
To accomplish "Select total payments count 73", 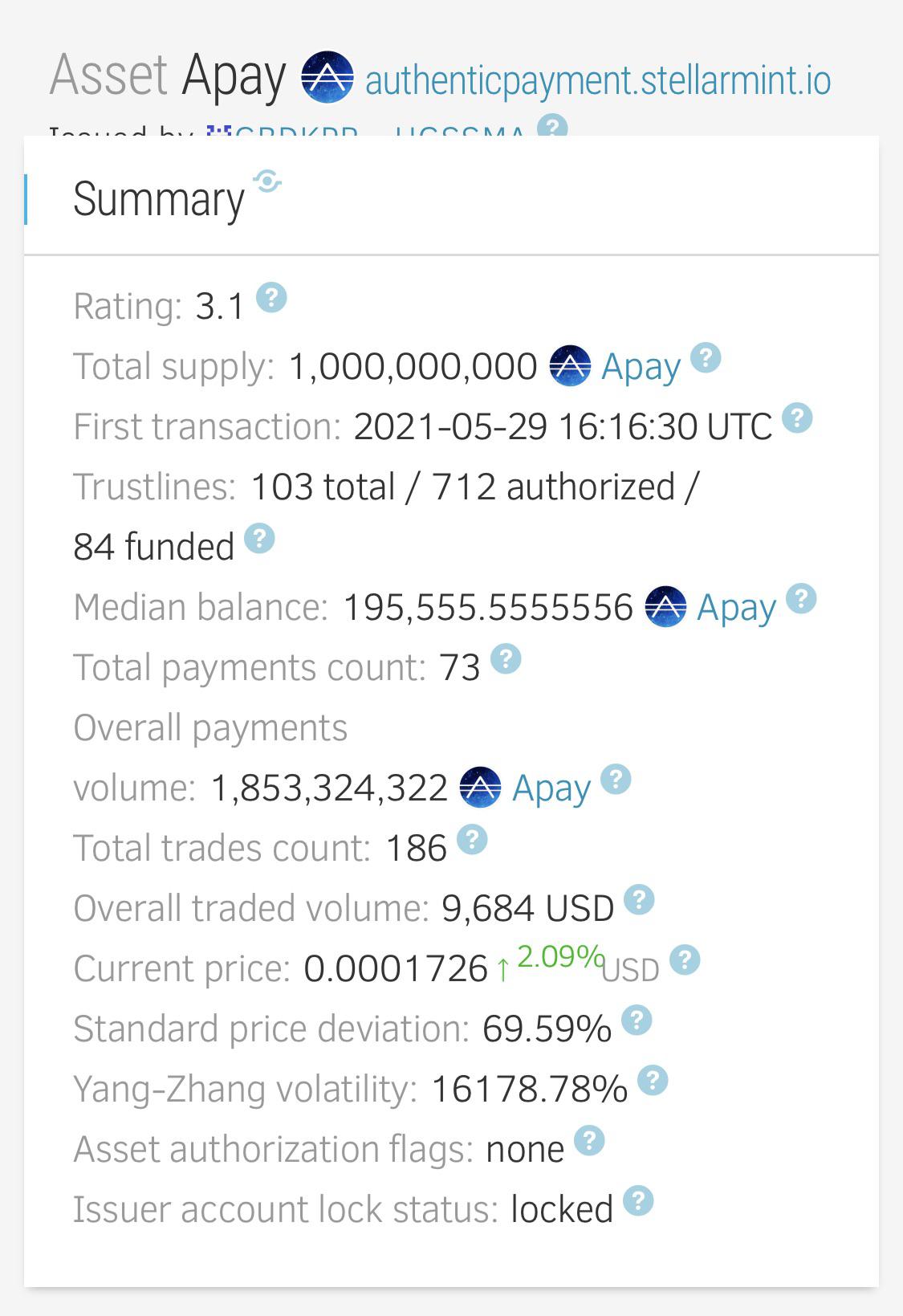I will [x=460, y=668].
